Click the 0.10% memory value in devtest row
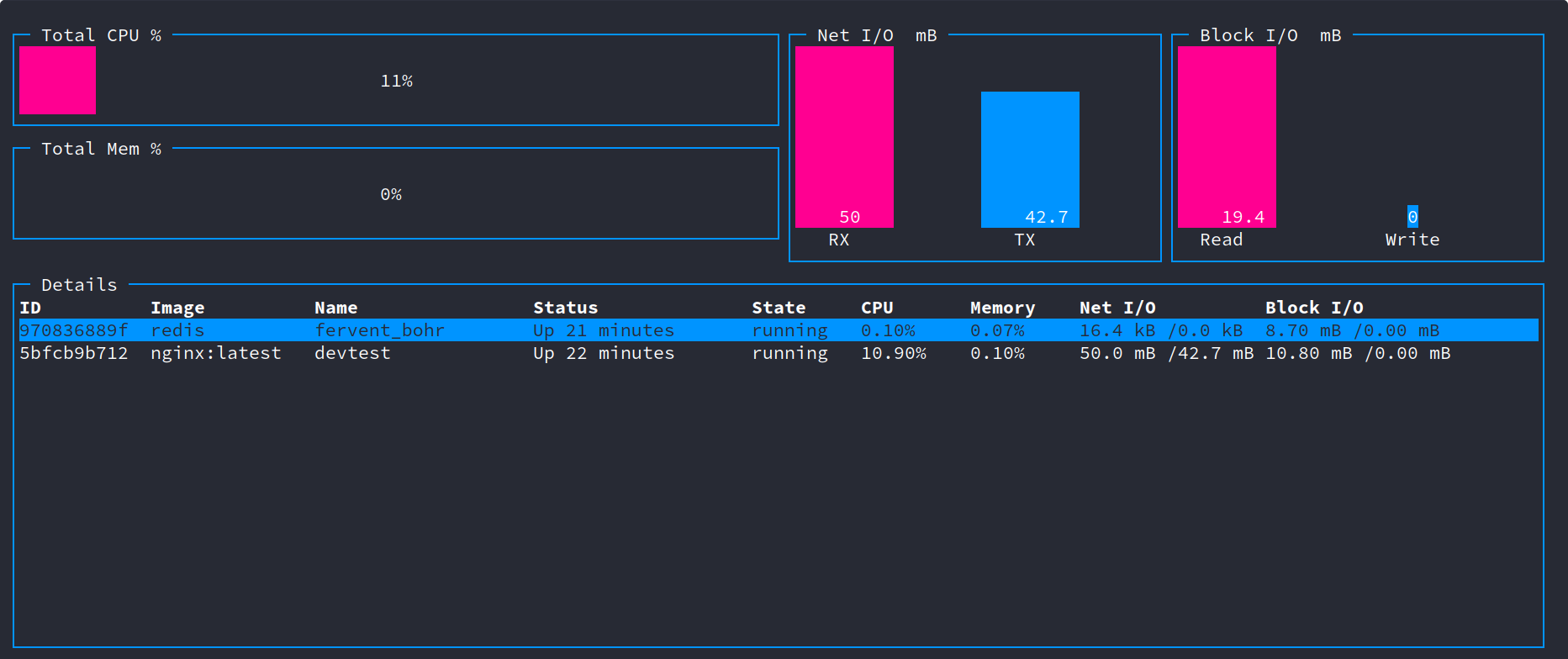The image size is (1568, 659). [997, 353]
